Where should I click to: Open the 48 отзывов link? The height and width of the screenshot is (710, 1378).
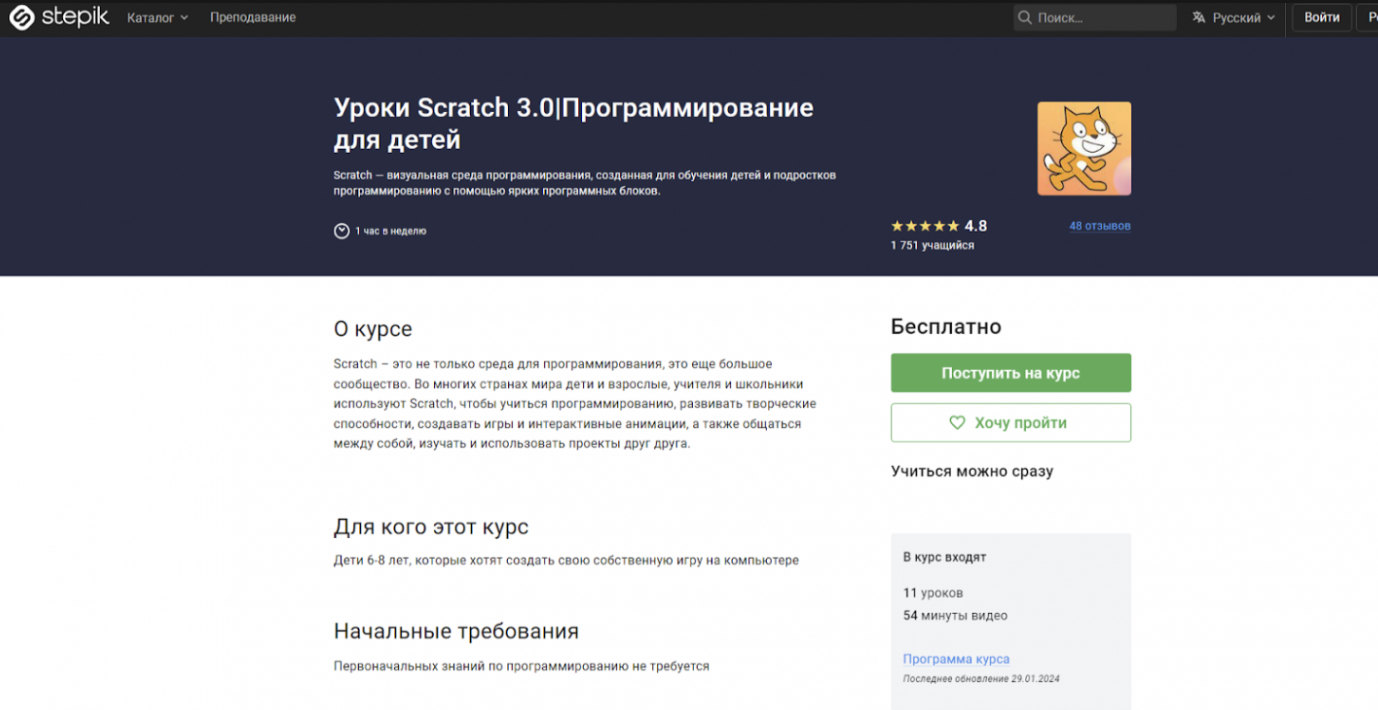(x=1100, y=226)
